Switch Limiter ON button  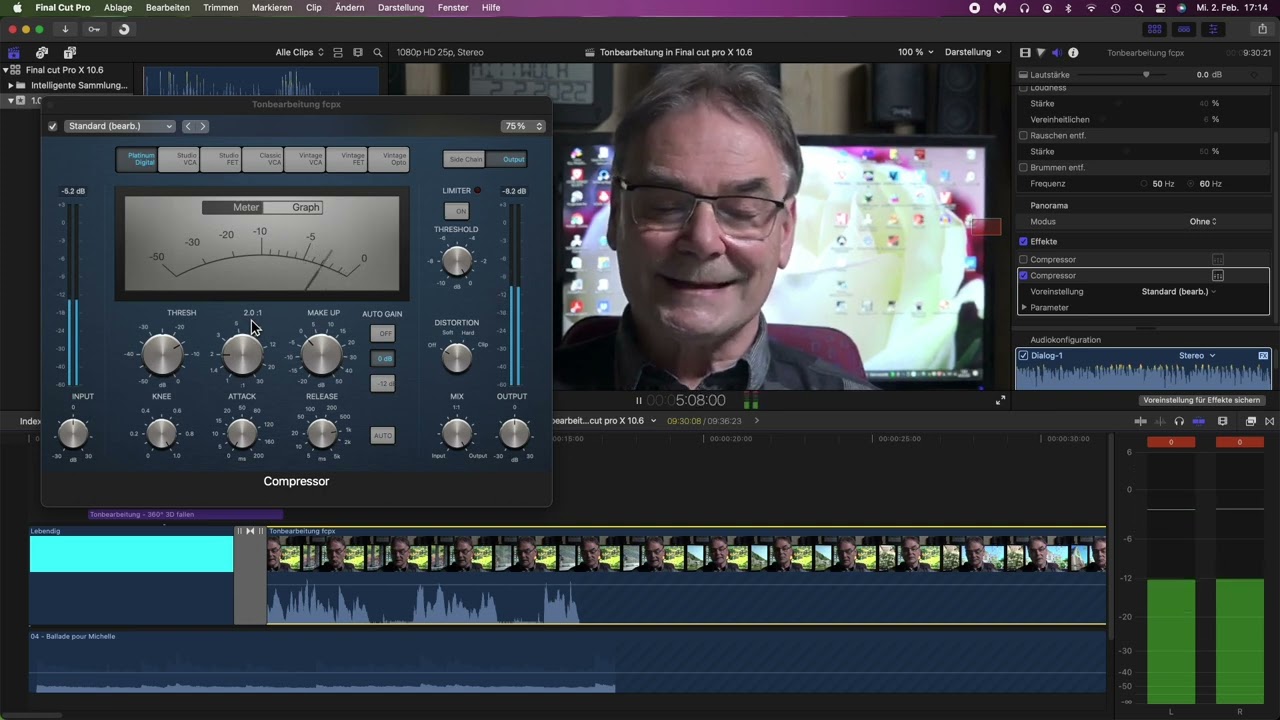tap(456, 211)
